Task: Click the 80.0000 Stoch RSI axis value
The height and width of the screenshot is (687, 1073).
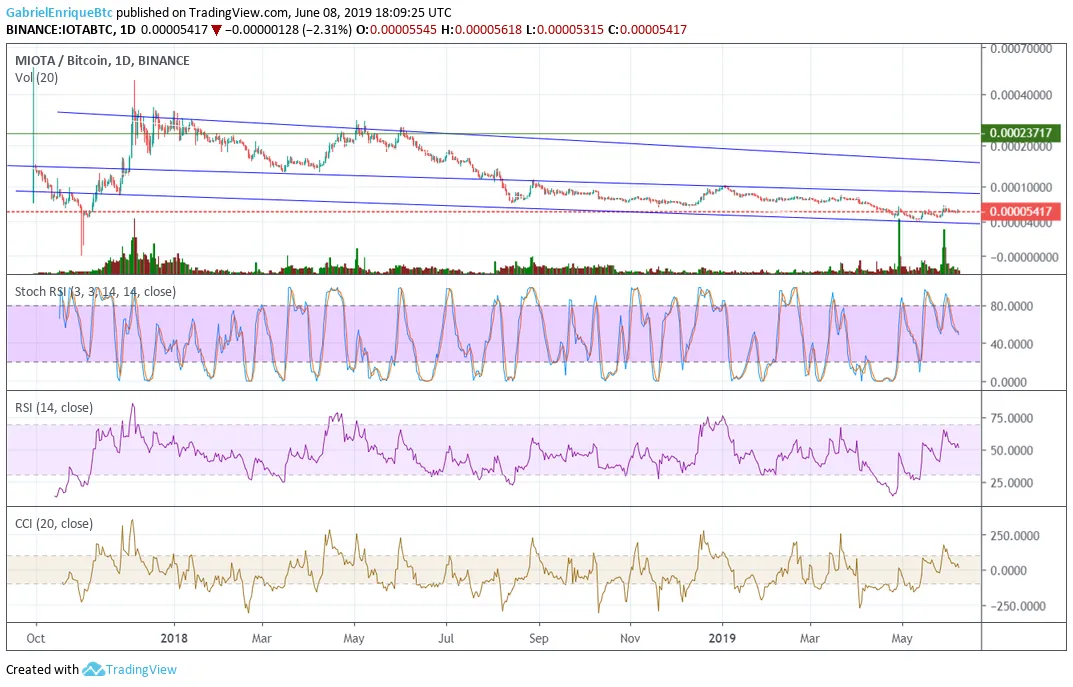Action: pos(1011,306)
